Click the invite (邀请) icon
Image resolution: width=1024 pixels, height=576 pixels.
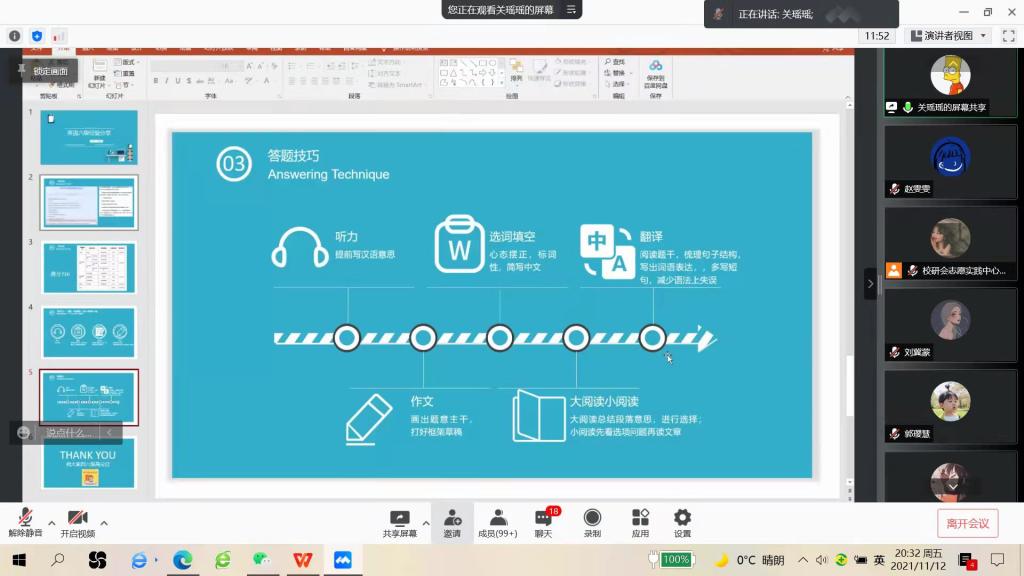coord(452,521)
